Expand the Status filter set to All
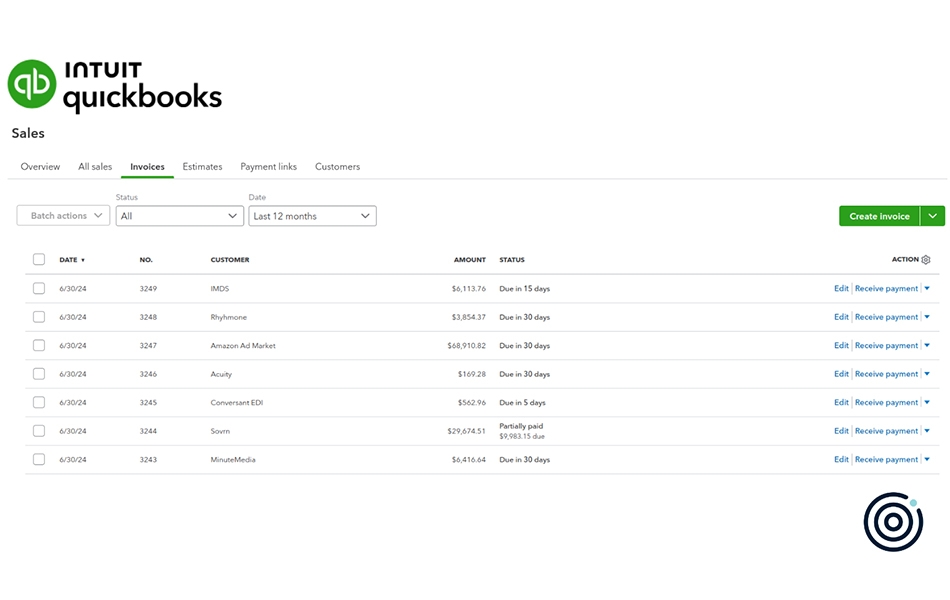 179,216
